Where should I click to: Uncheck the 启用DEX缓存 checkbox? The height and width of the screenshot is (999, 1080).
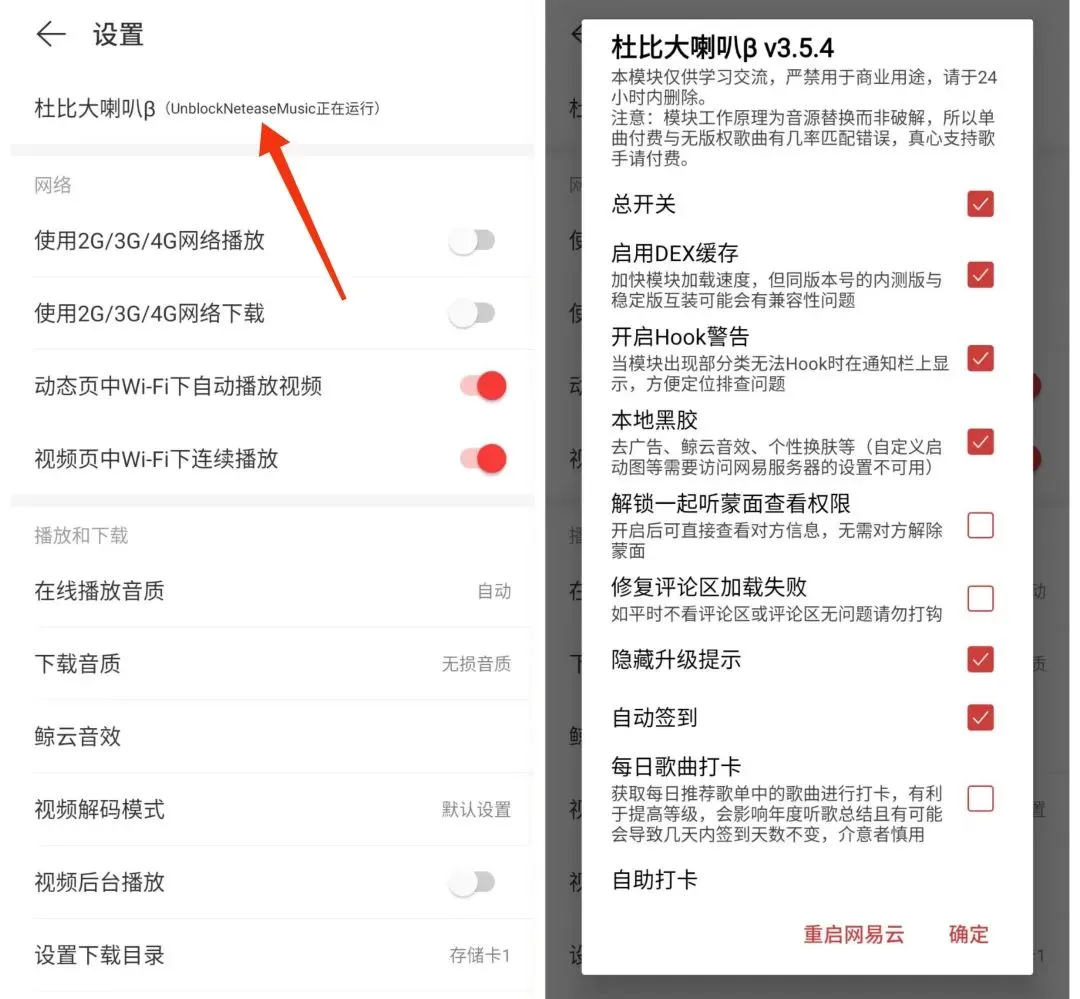point(980,275)
